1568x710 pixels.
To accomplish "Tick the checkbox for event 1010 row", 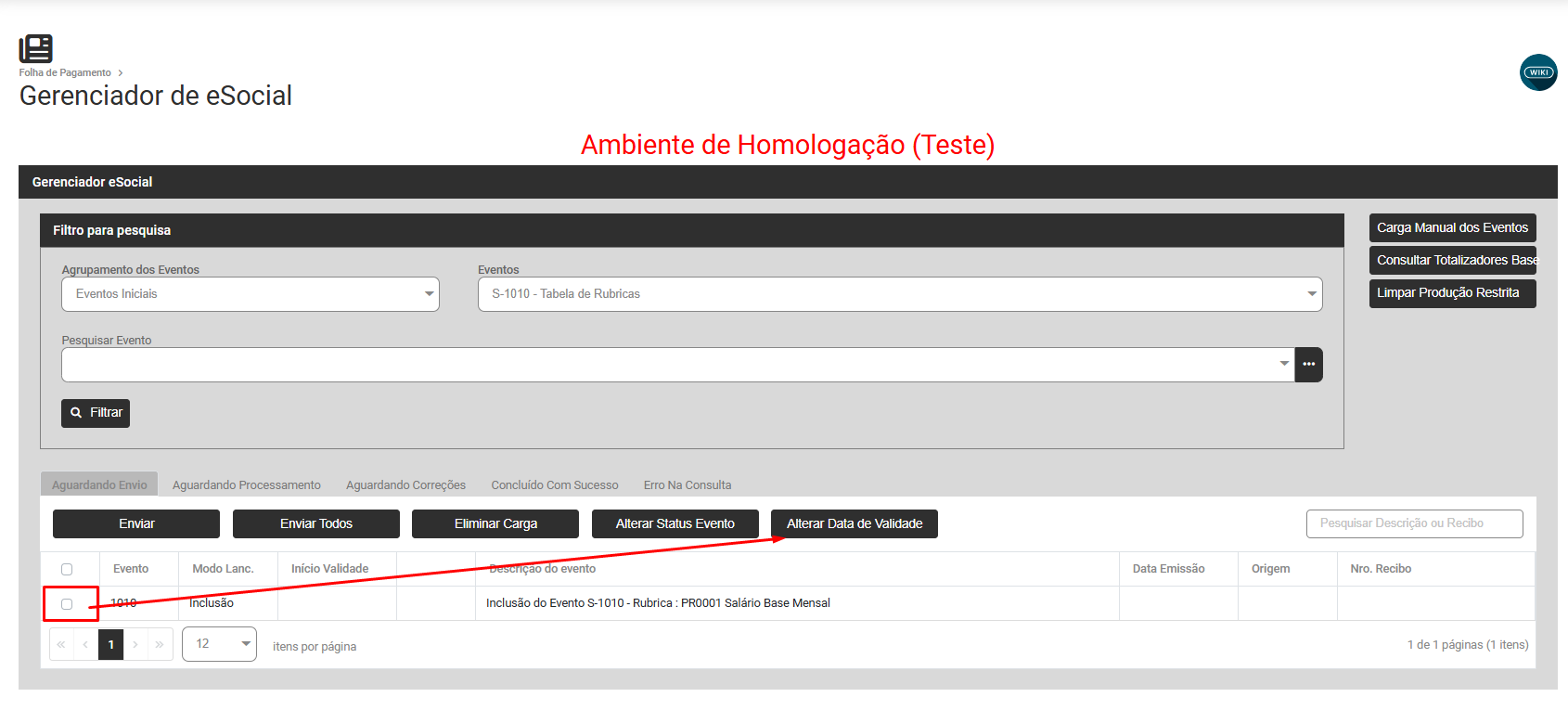I will pyautogui.click(x=67, y=604).
